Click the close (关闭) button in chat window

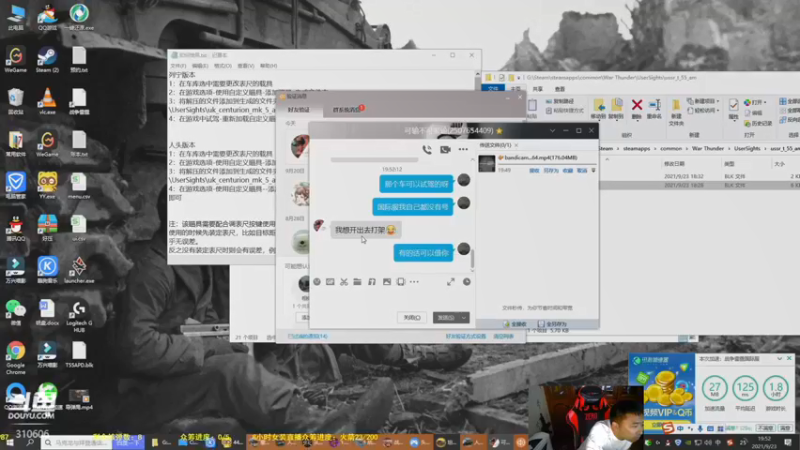[x=412, y=317]
